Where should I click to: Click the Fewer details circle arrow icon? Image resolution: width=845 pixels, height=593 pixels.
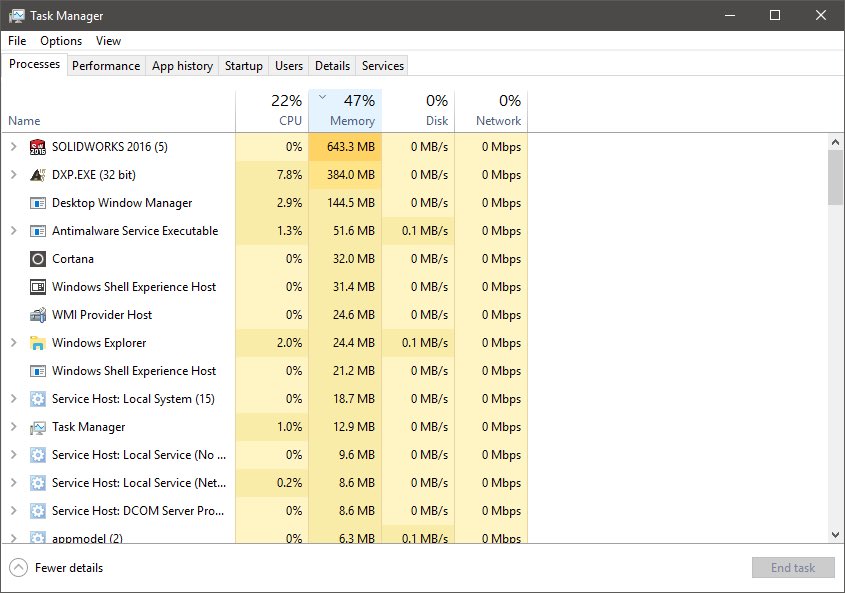18,568
